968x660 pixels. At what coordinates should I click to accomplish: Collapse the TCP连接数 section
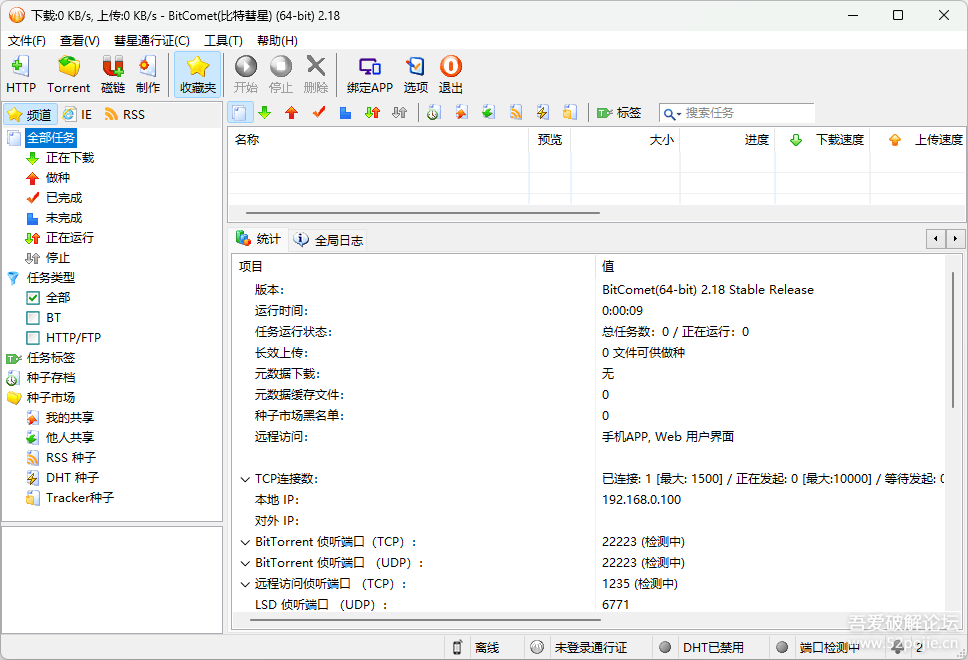[x=245, y=478]
